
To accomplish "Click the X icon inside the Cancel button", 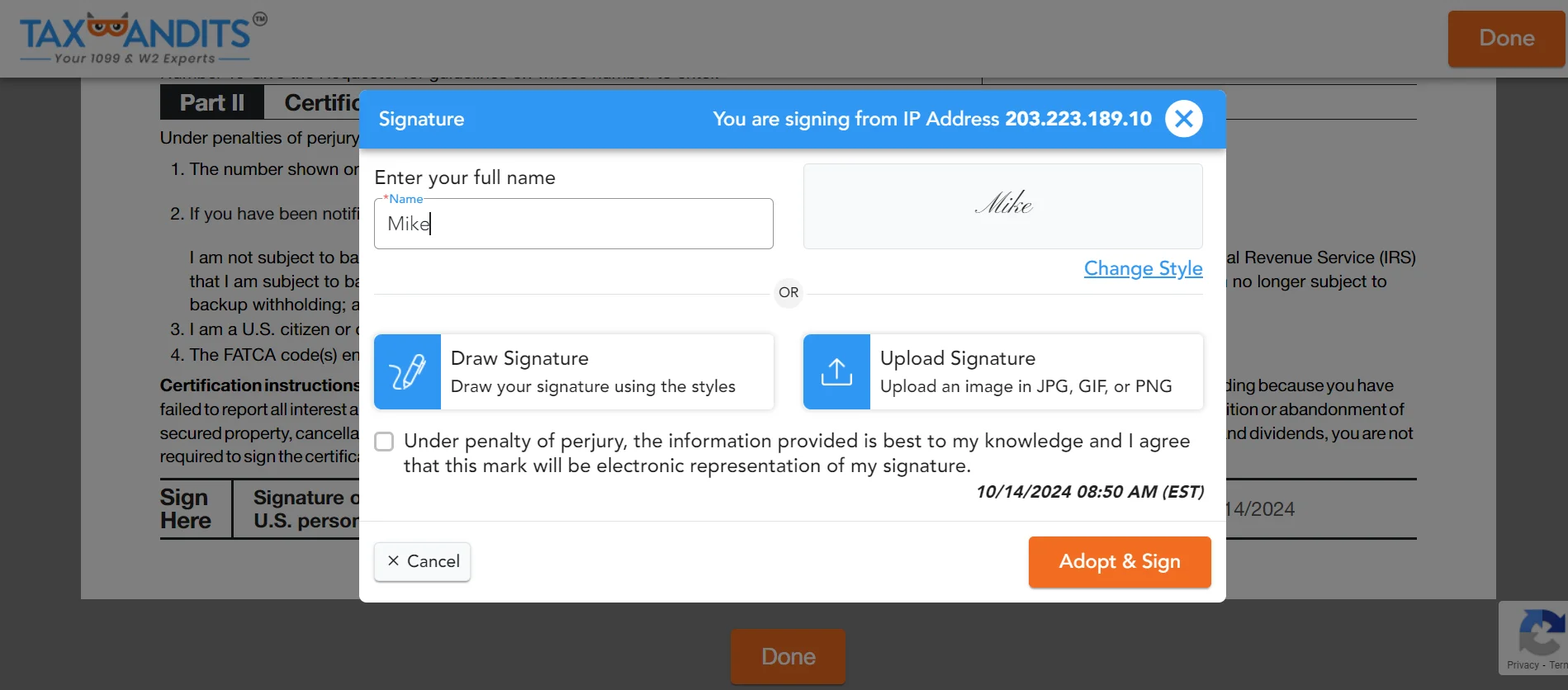I will point(394,561).
